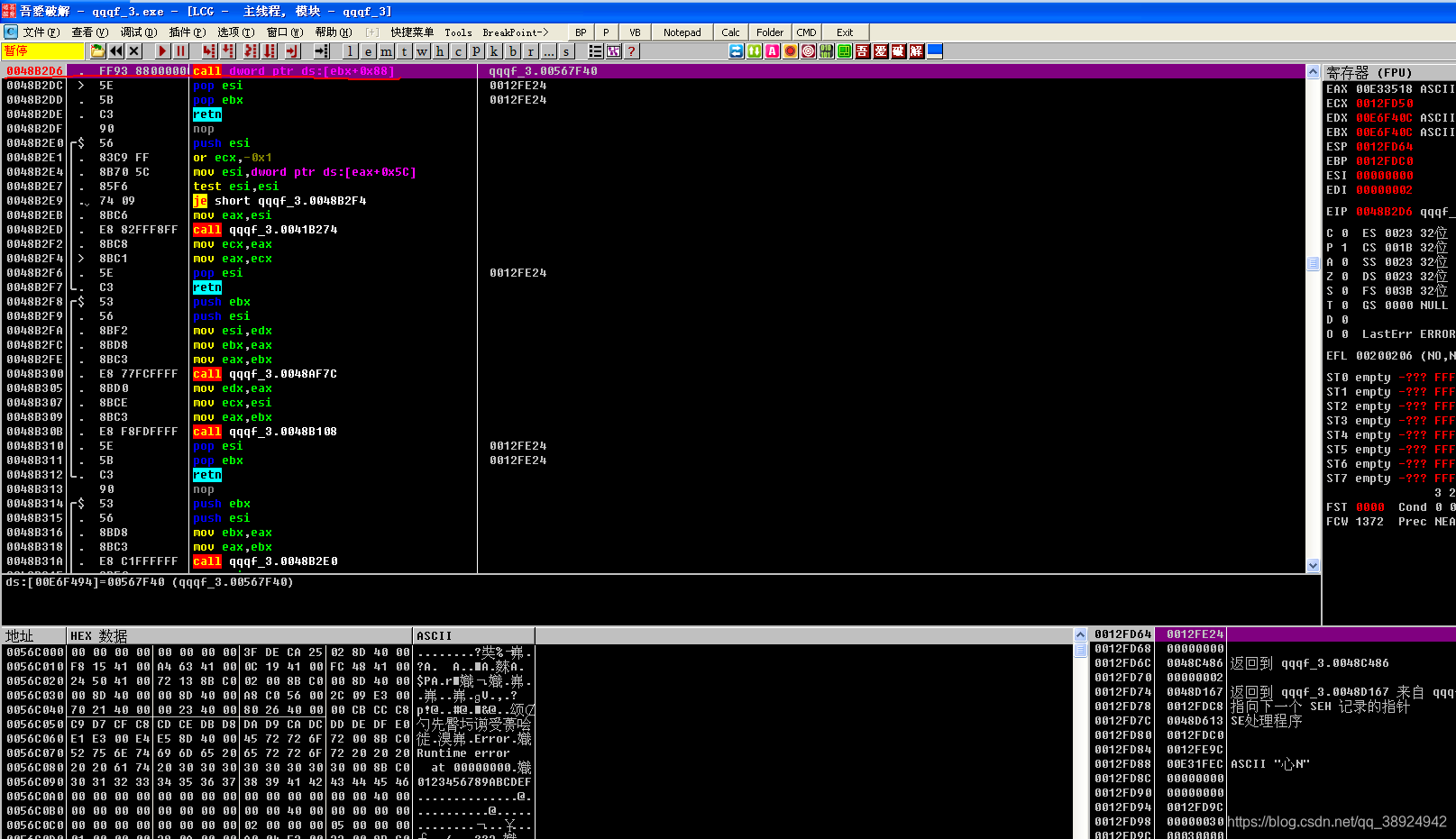Click the orange circle plugin icon
1456x839 pixels.
[791, 51]
